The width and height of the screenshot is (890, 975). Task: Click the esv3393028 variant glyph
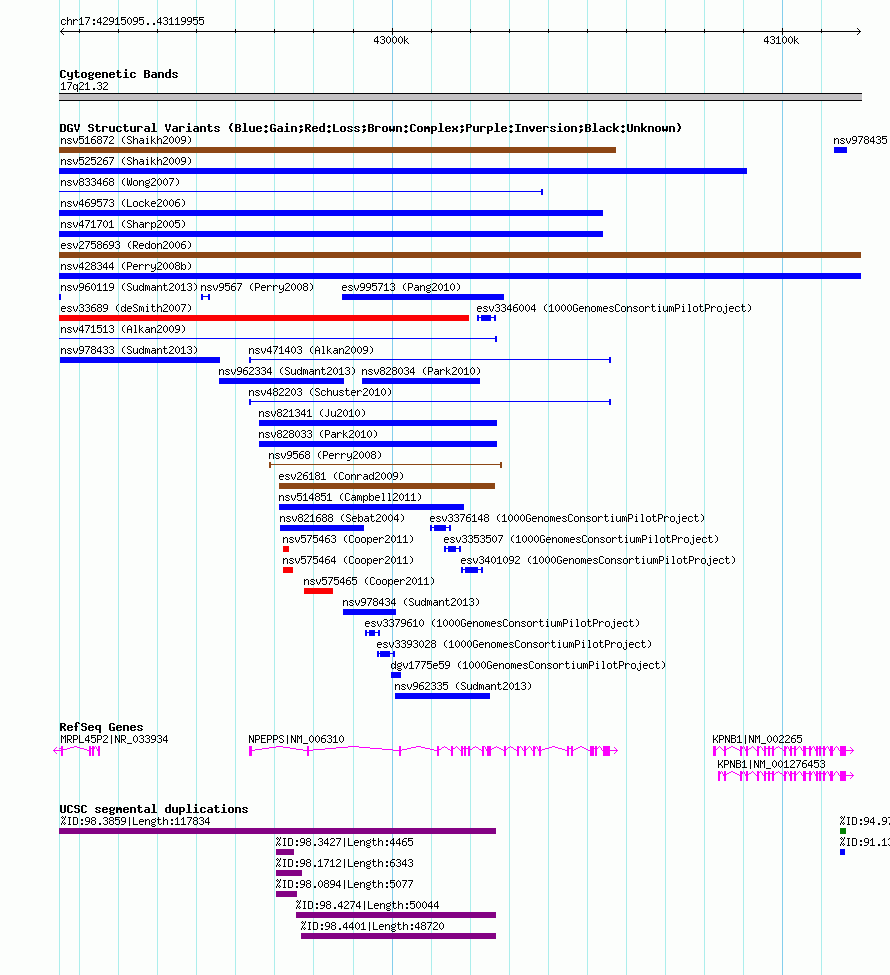coord(386,654)
